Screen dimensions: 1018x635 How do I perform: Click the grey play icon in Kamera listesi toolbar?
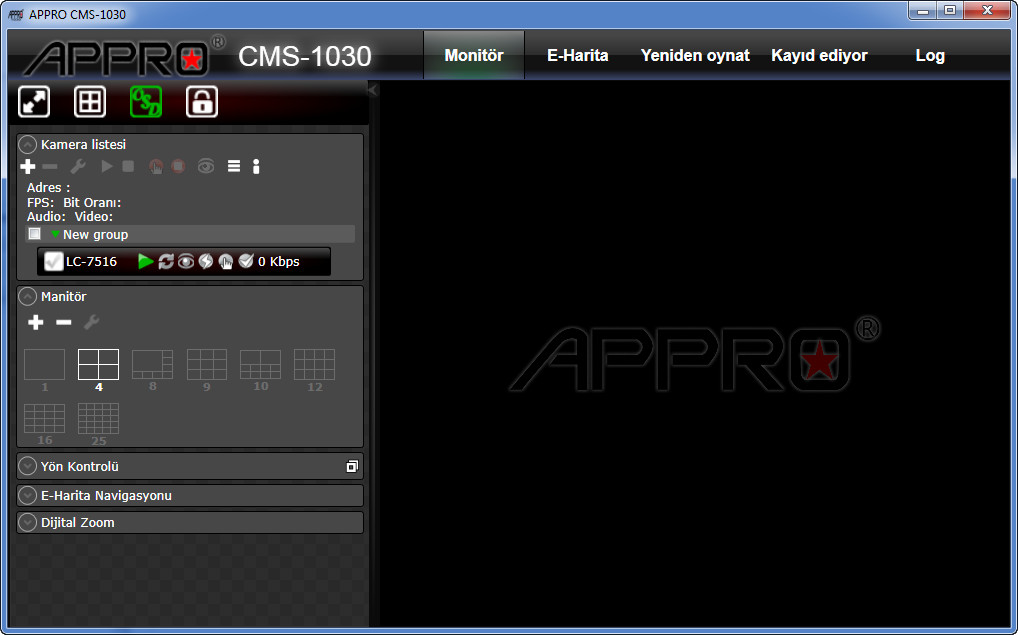tap(106, 167)
